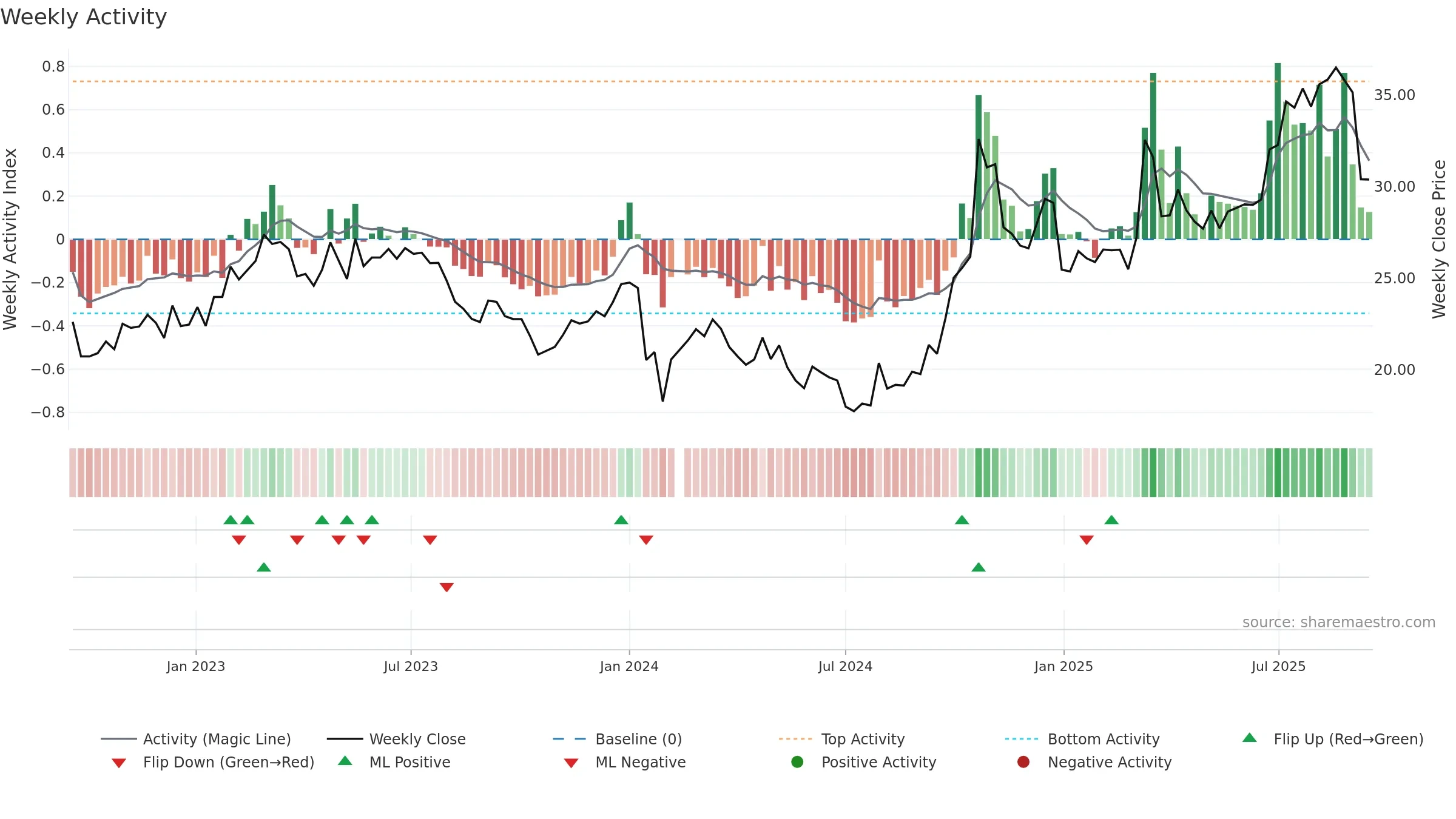Click the 'Weekly Close Price' axis title
Image resolution: width=1456 pixels, height=819 pixels.
tap(1439, 239)
